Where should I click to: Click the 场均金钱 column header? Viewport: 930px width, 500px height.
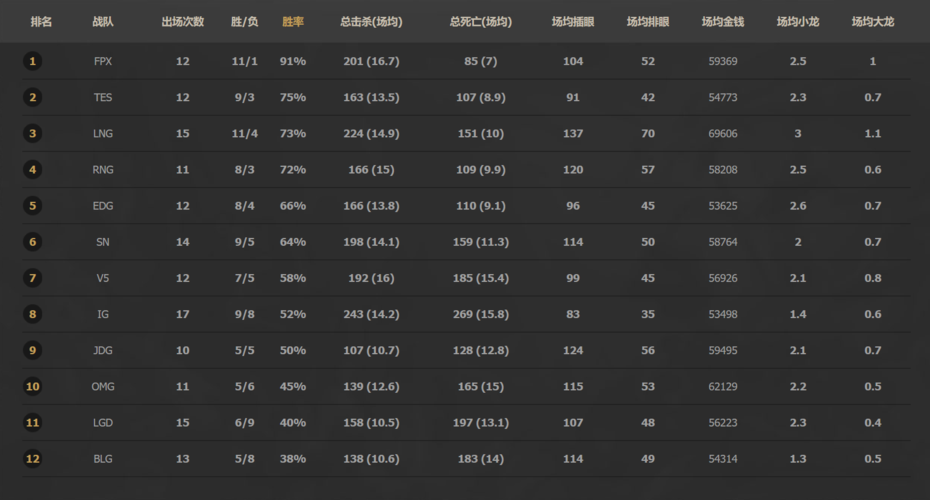tap(723, 22)
